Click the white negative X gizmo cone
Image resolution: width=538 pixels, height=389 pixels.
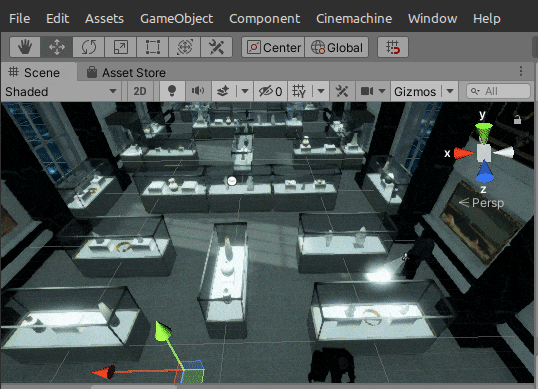tap(504, 153)
